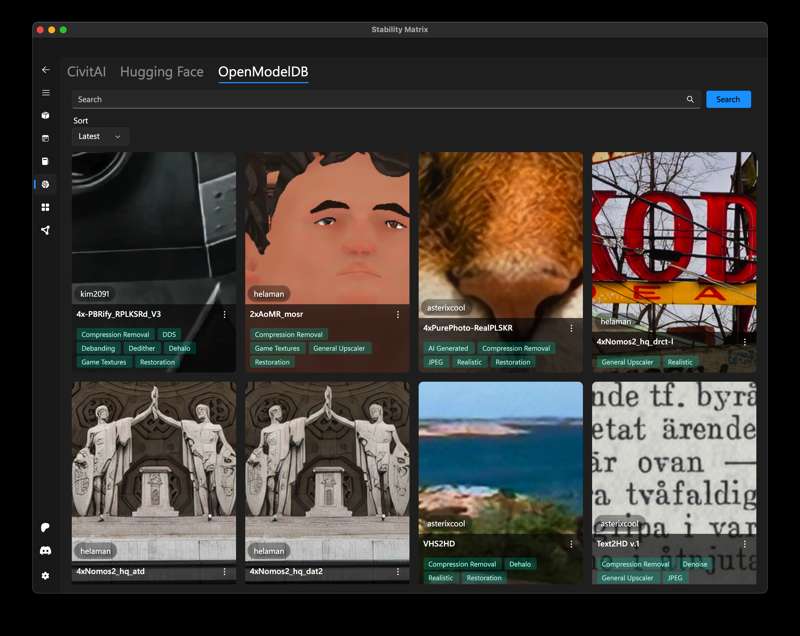The height and width of the screenshot is (636, 800).
Task: Click into the Search text field
Action: pos(380,100)
